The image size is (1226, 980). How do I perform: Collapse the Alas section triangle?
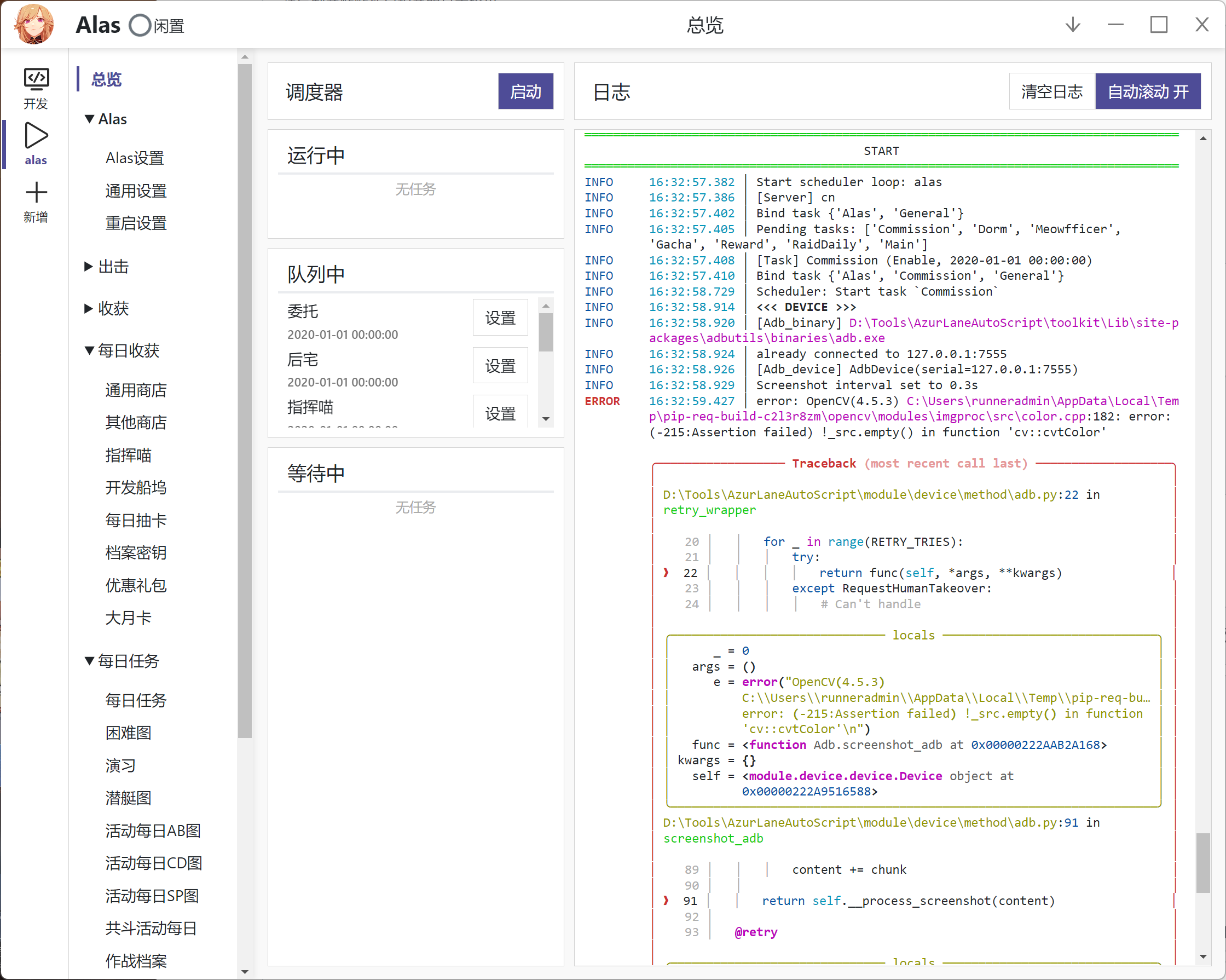point(89,118)
